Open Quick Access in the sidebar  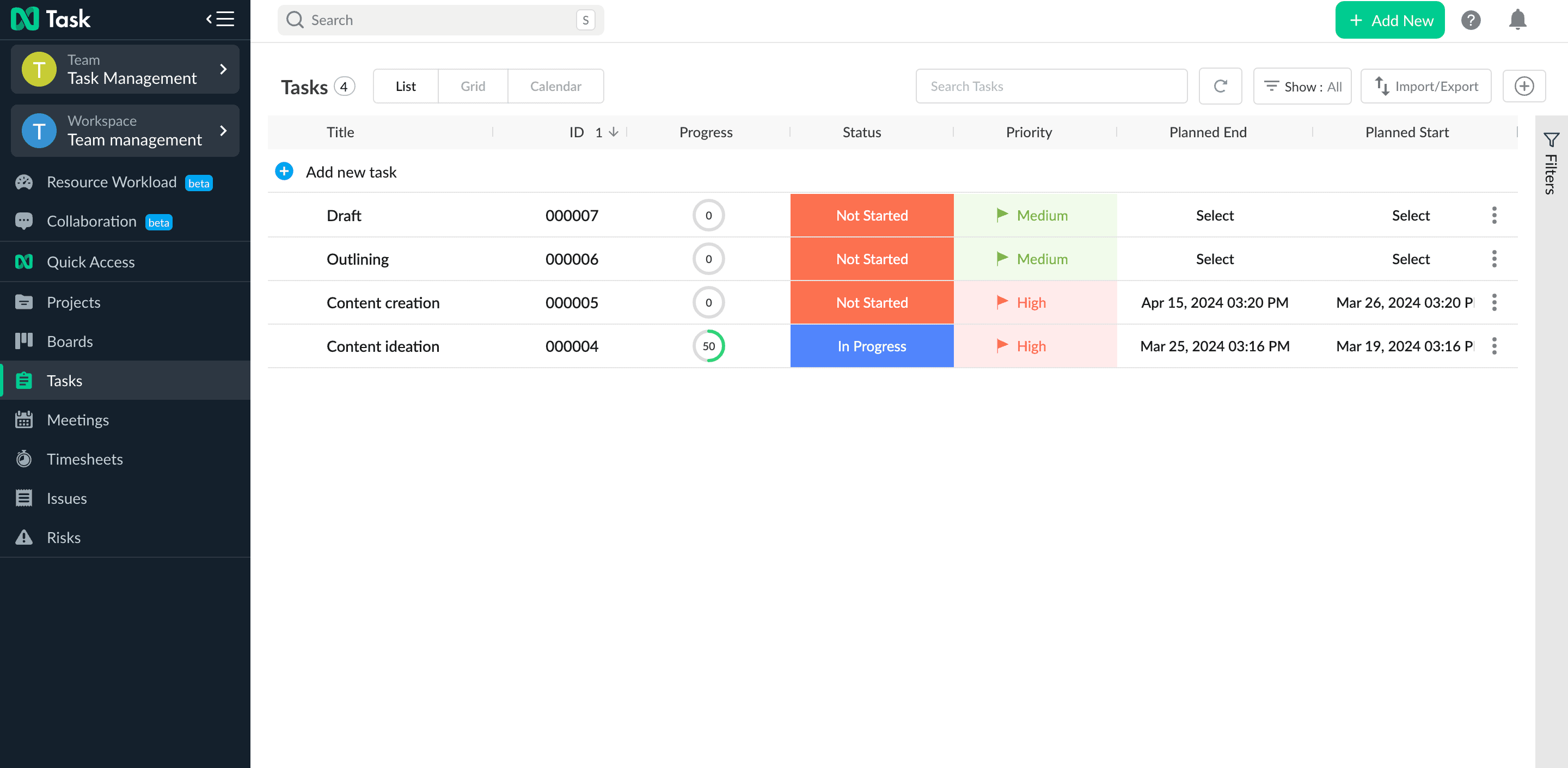pos(125,262)
